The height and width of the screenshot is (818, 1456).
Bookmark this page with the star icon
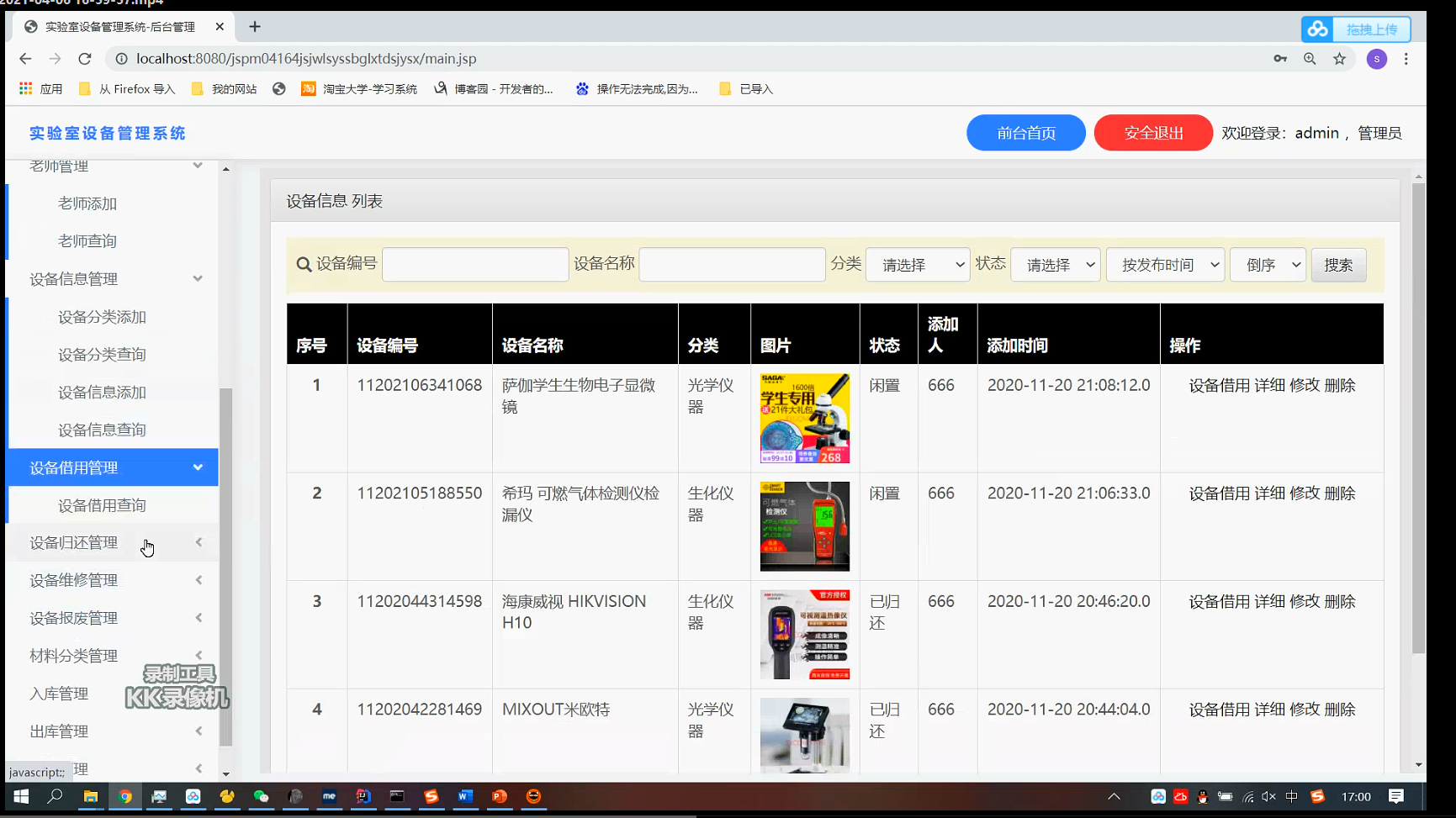click(1339, 59)
